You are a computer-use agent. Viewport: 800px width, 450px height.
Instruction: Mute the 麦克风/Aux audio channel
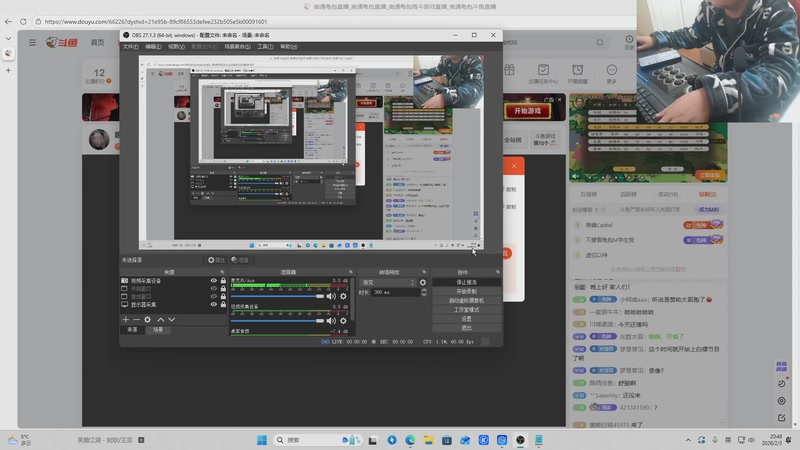point(331,296)
